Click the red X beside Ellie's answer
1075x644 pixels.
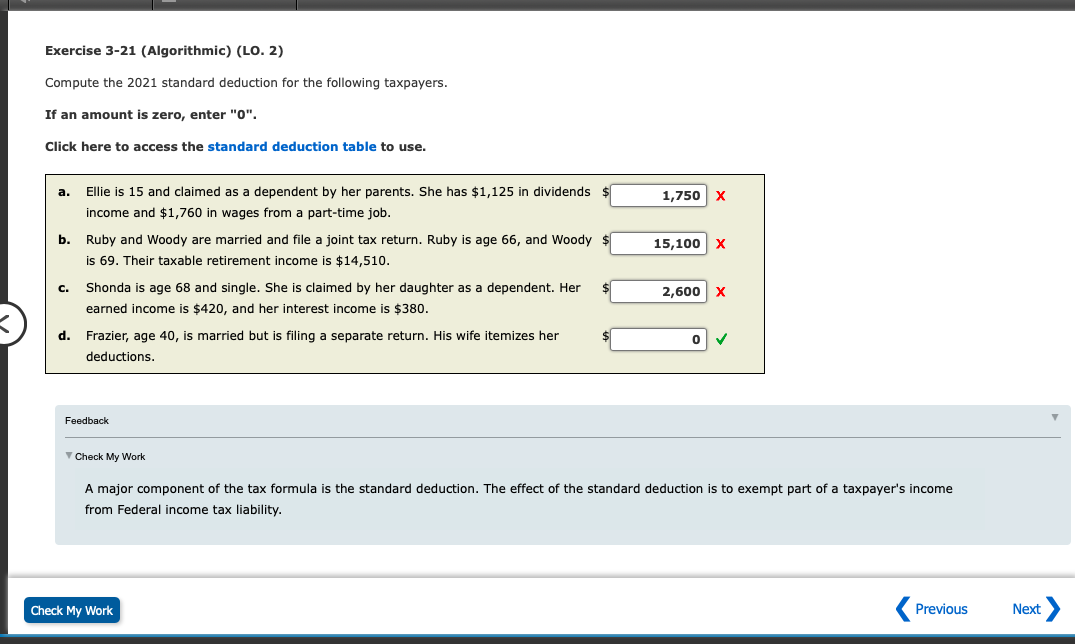tap(720, 195)
